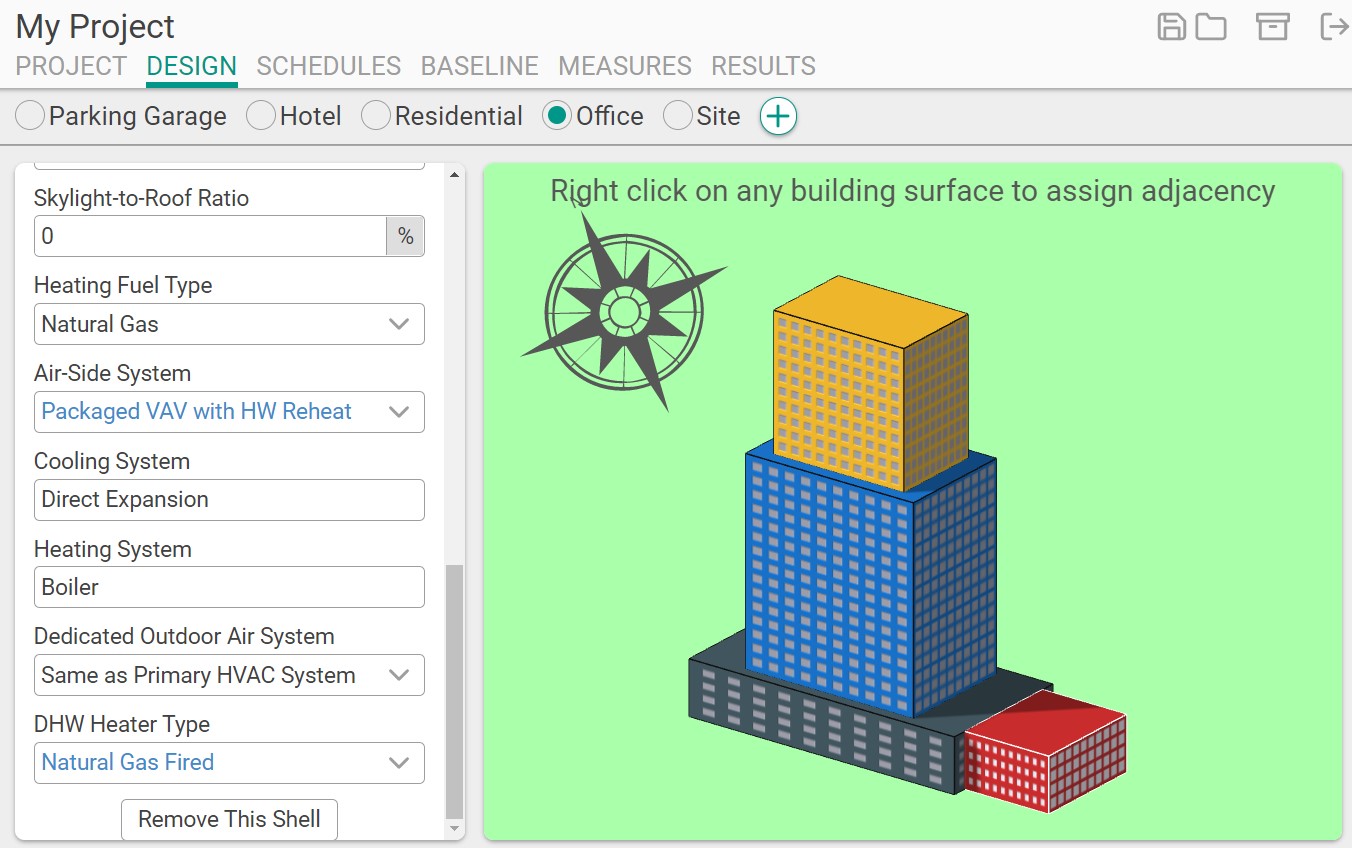Screen dimensions: 1352x848
Task: Click the MEASURES navigation link
Action: [624, 66]
